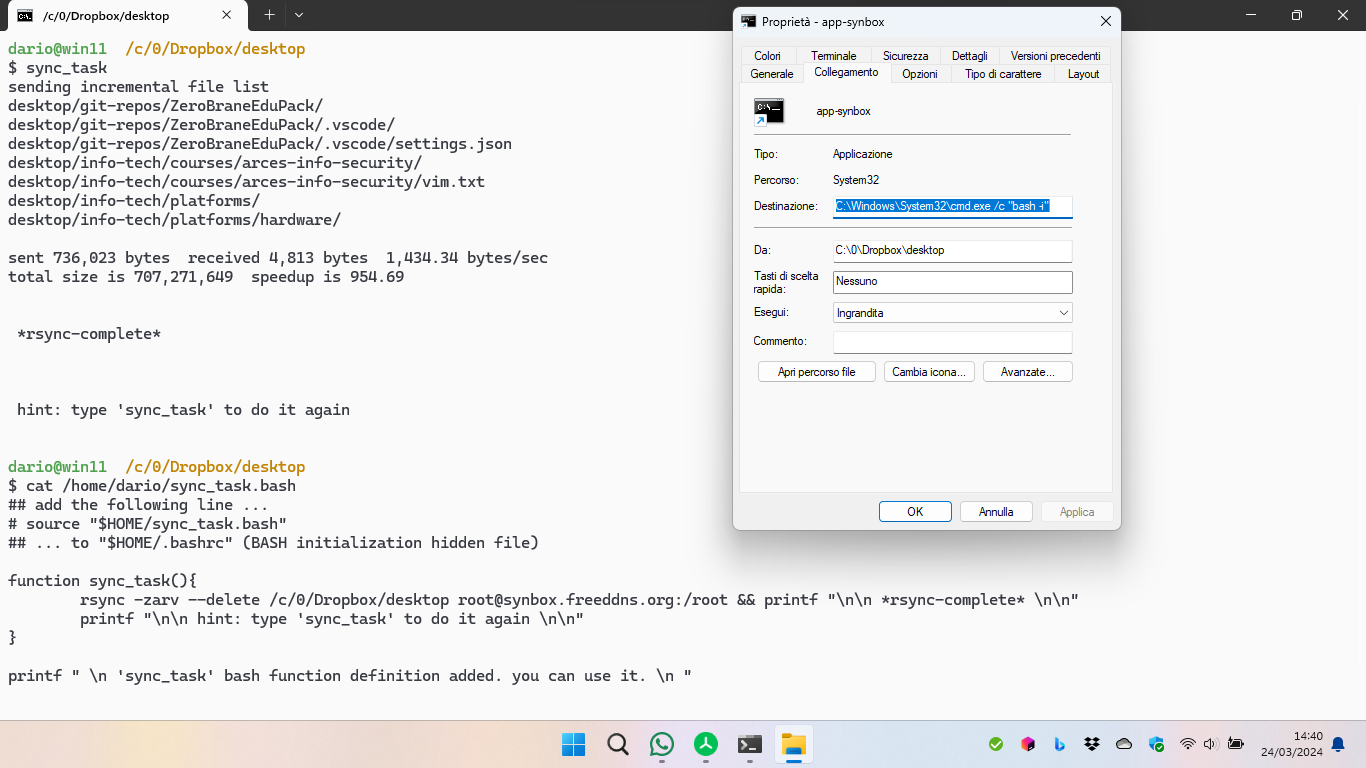Open the green three-spoke app in taskbar
This screenshot has height=768, width=1366.
click(706, 744)
